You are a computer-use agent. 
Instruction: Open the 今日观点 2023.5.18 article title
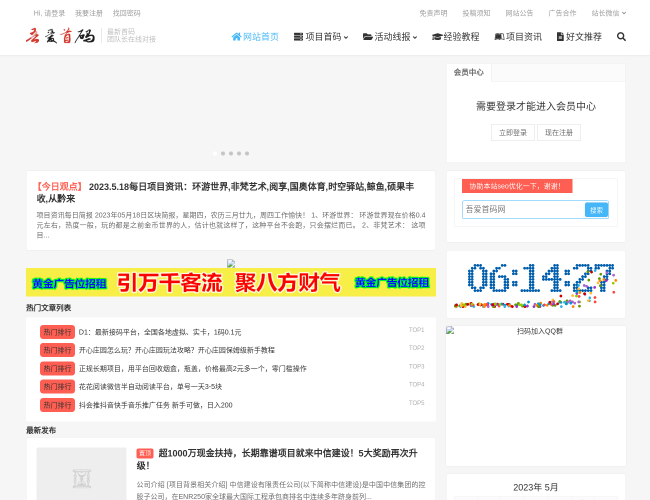click(x=225, y=192)
